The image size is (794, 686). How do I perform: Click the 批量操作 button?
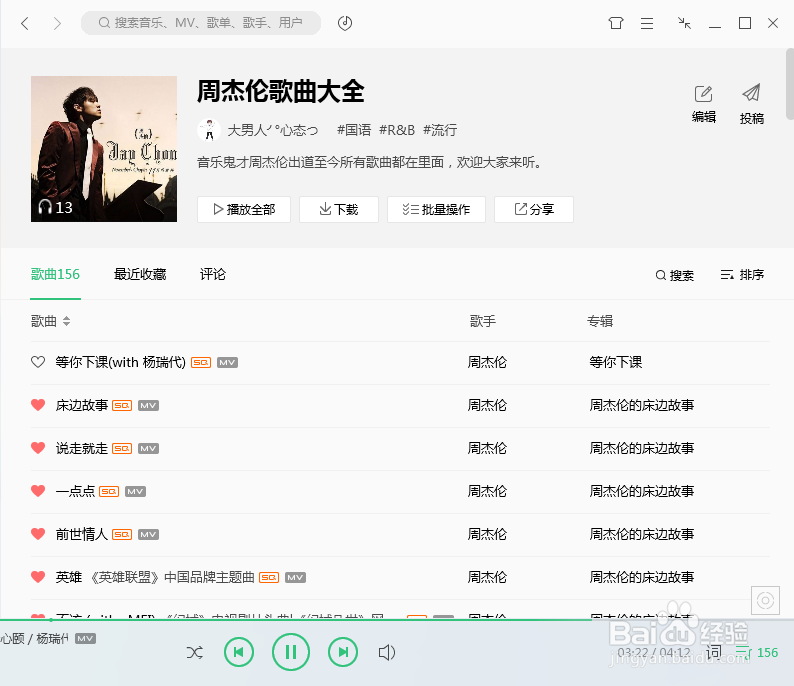click(436, 209)
